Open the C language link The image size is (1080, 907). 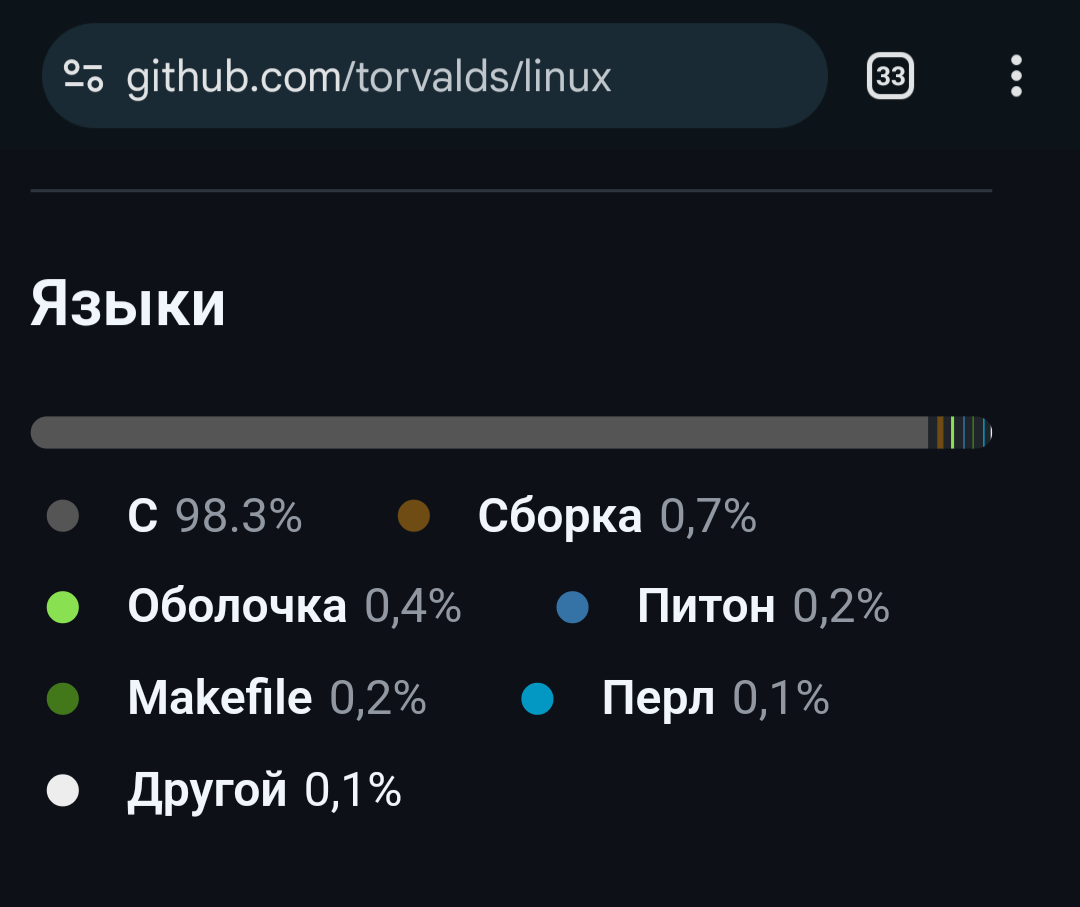pos(214,517)
